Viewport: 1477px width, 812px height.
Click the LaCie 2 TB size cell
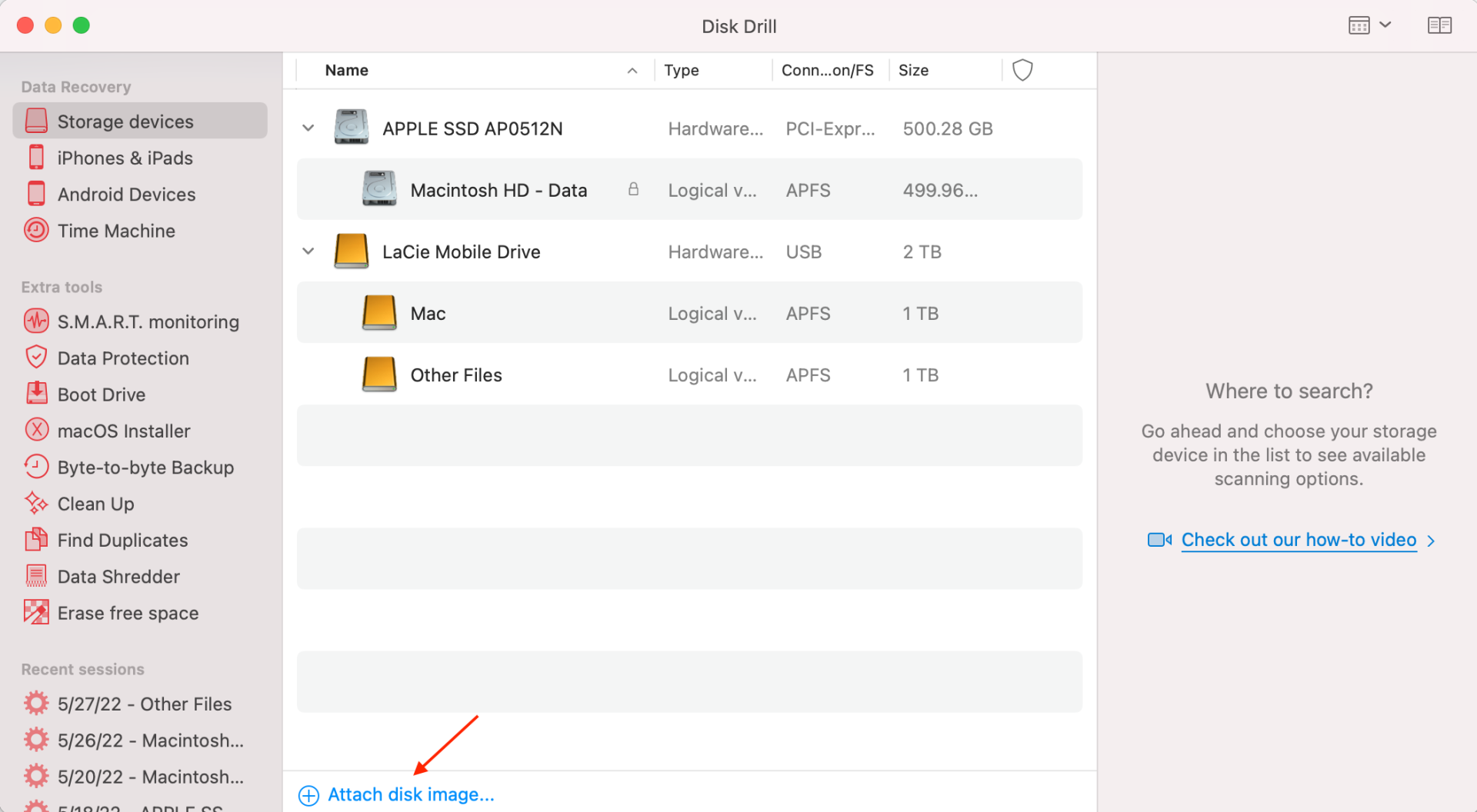coord(922,251)
